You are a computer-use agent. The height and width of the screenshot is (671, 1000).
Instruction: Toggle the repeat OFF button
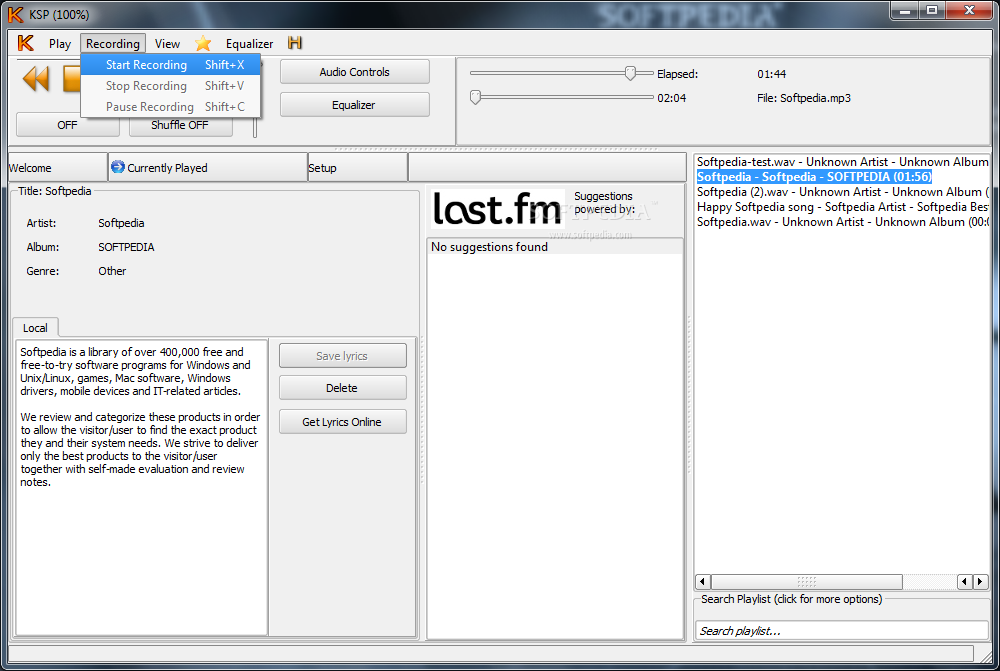click(68, 126)
